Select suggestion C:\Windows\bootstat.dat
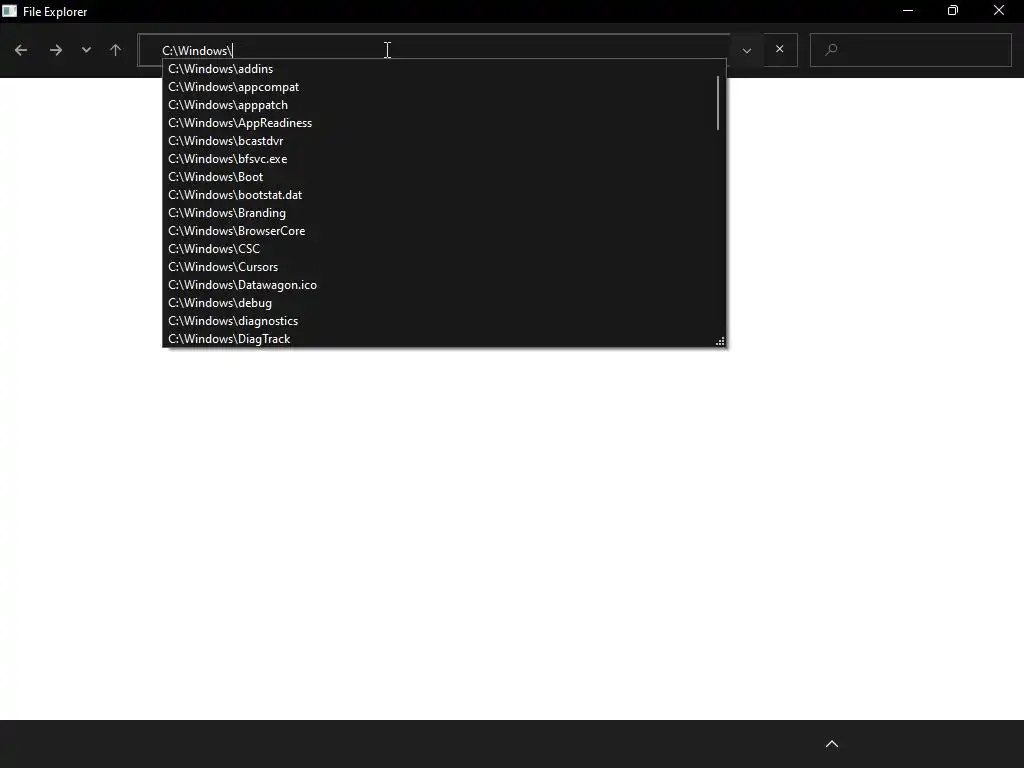Image resolution: width=1024 pixels, height=768 pixels. coord(444,195)
